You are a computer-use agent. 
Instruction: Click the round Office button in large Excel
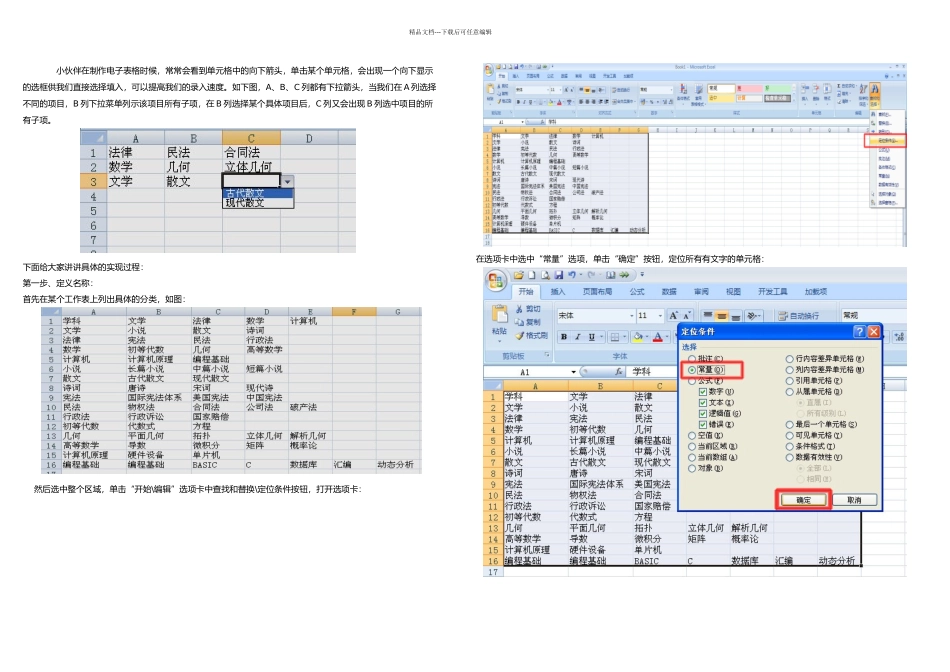(x=496, y=281)
